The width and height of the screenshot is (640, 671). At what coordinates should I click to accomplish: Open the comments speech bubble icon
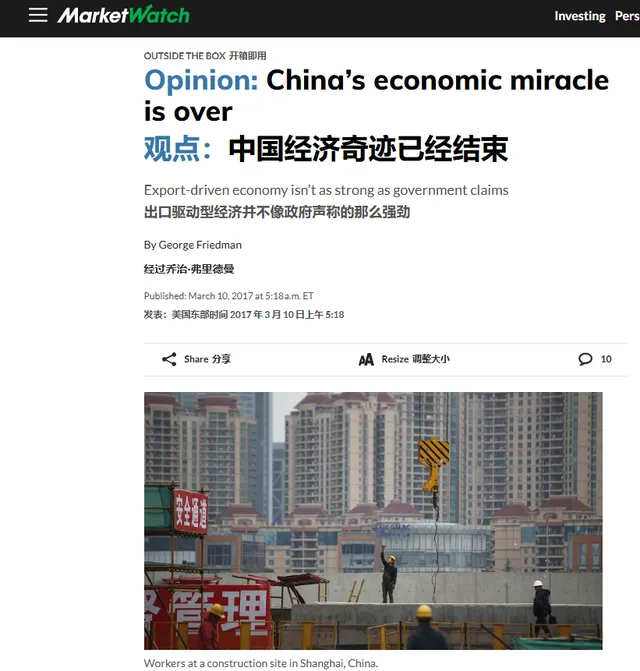[585, 359]
